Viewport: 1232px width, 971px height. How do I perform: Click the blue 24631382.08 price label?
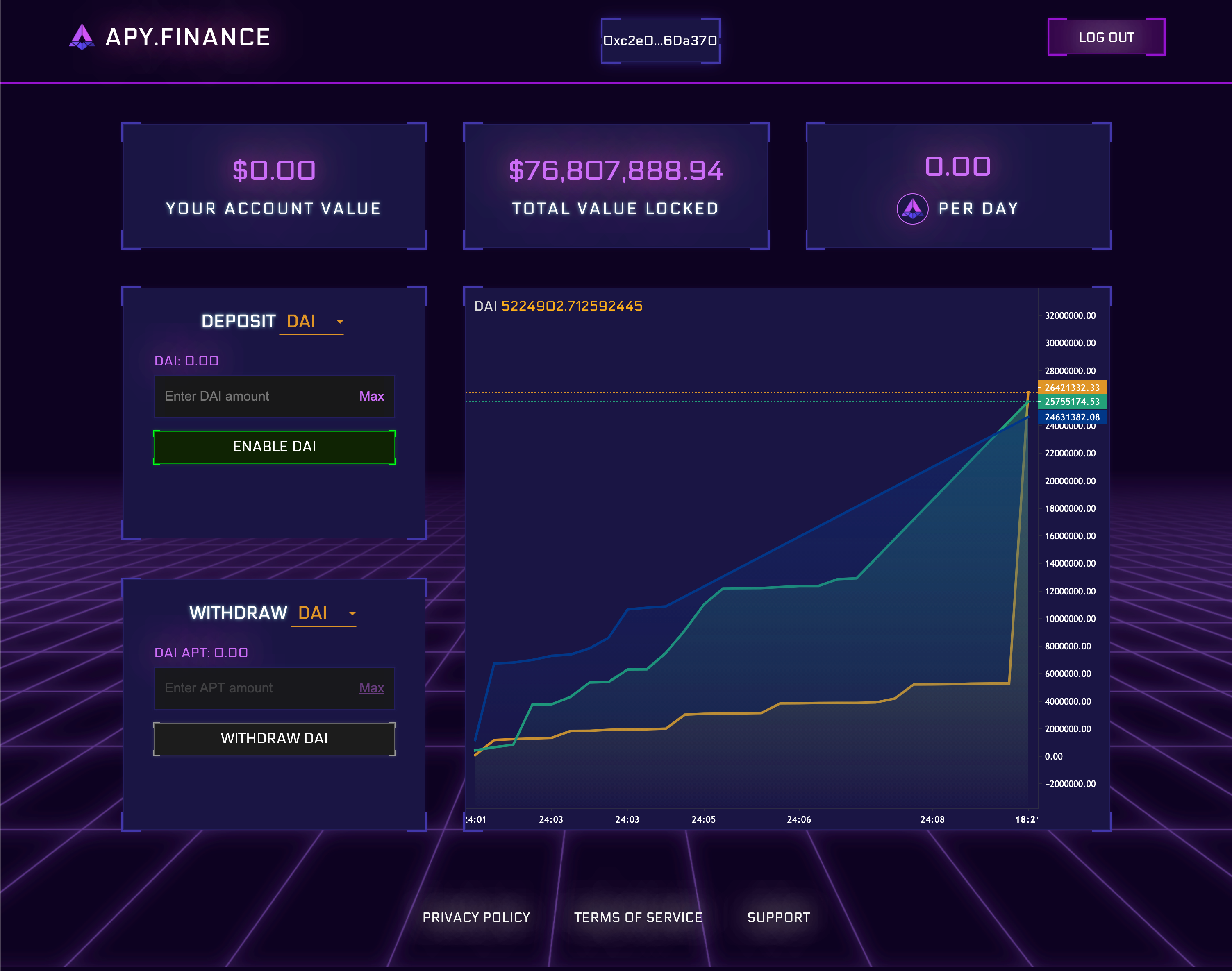click(x=1072, y=417)
